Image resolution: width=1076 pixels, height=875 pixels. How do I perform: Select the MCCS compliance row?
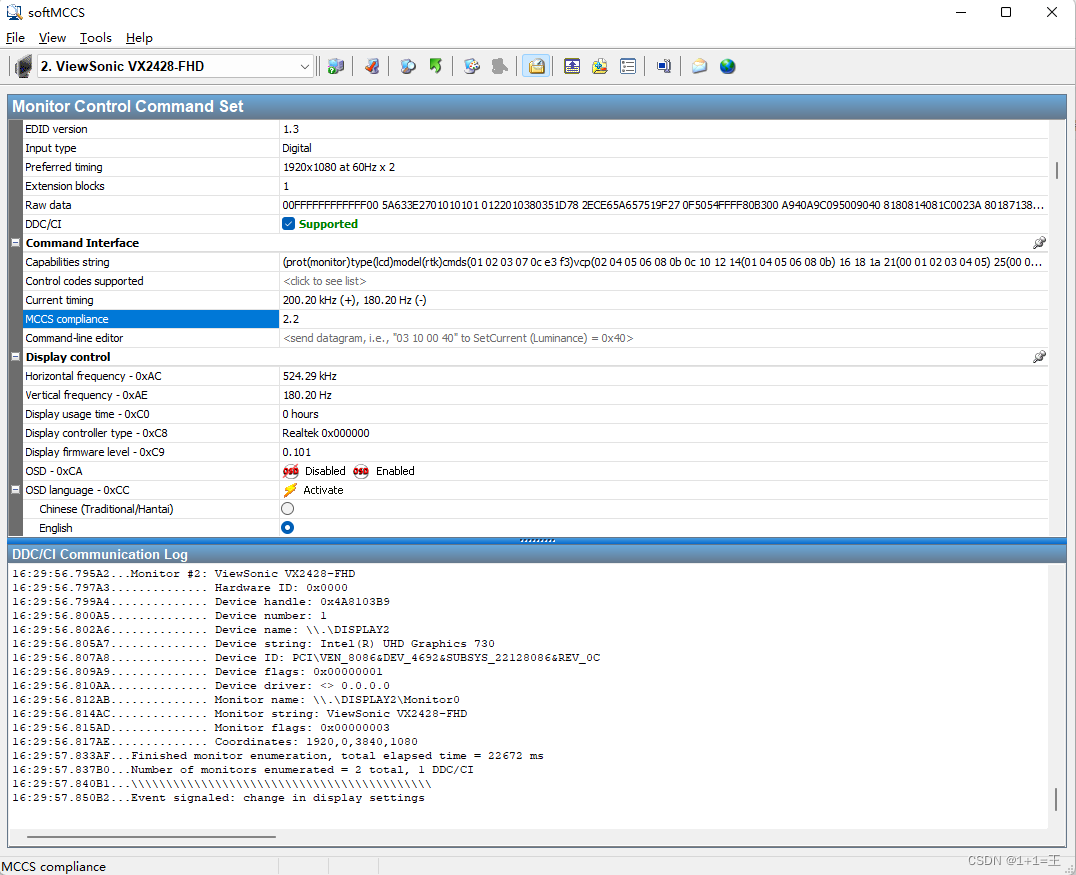coord(535,319)
